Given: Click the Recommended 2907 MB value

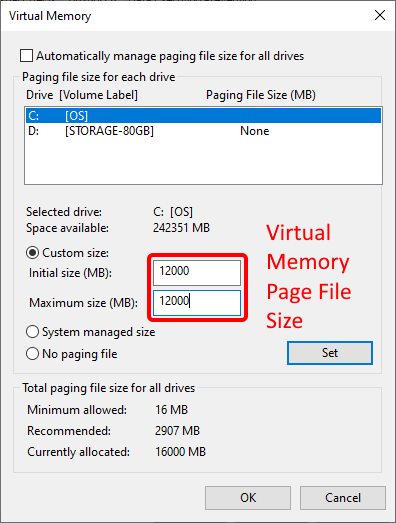Looking at the screenshot, I should click(177, 431).
